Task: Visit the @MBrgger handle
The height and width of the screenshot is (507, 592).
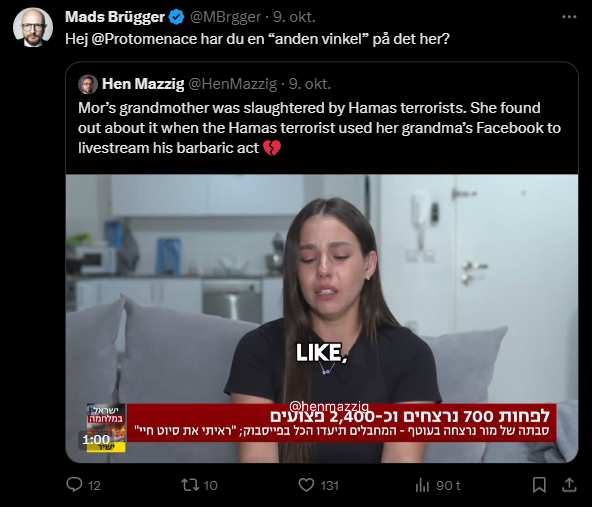Action: [x=225, y=17]
